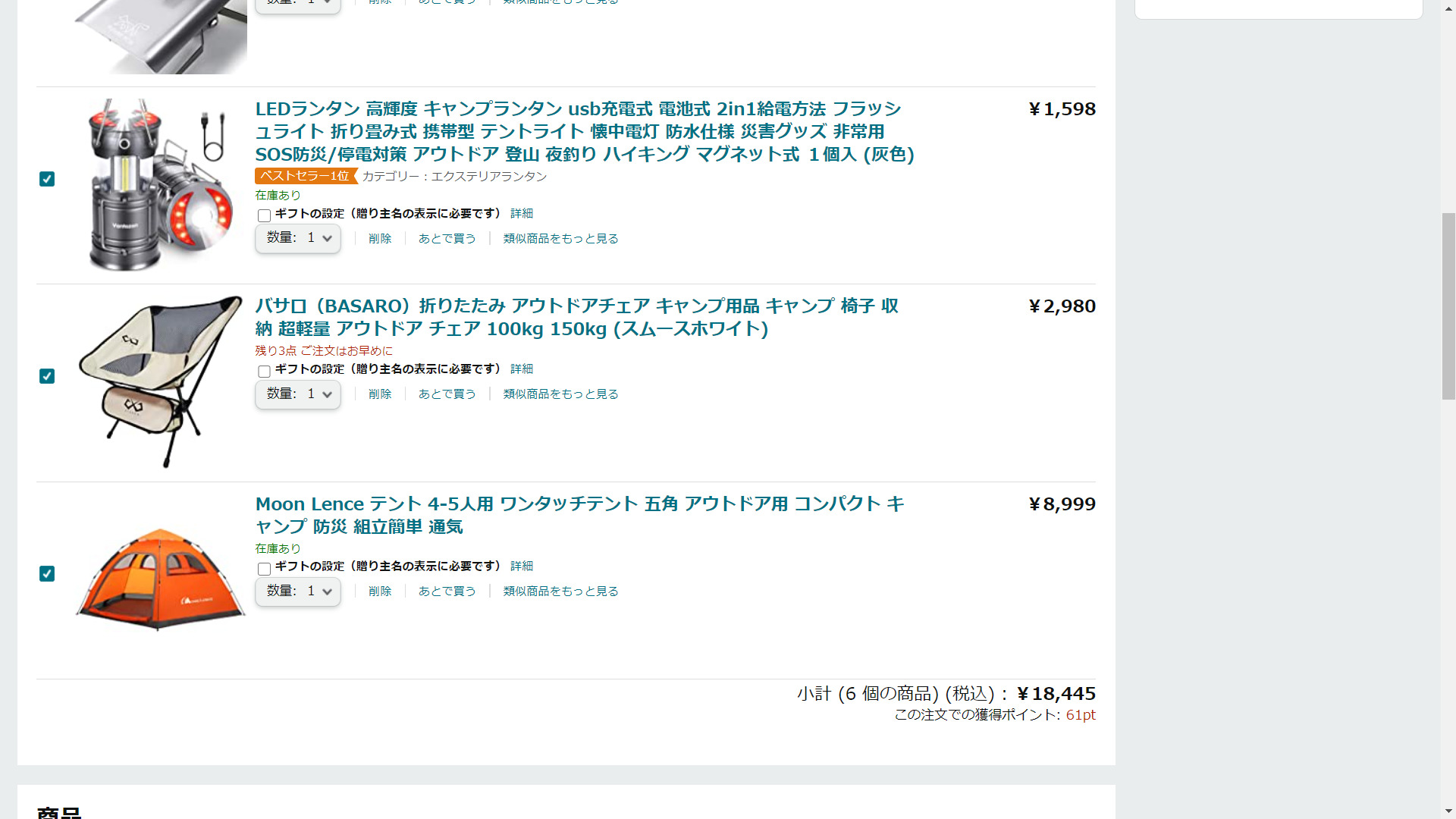Click the scroll down arrow of scrollbar
This screenshot has height=819, width=1456.
[1448, 811]
